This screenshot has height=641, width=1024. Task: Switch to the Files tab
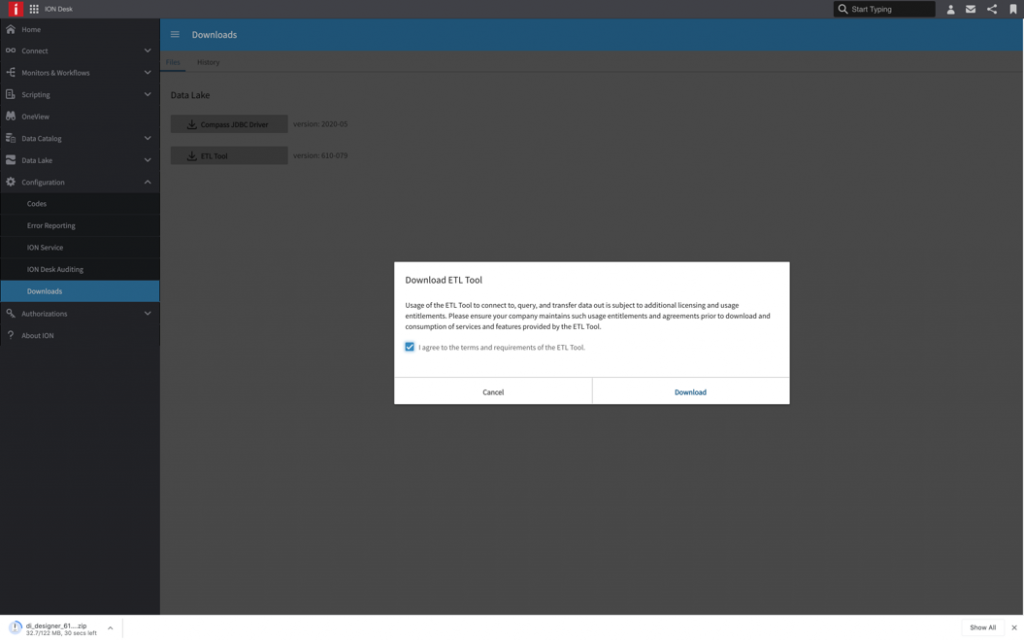[x=173, y=62]
